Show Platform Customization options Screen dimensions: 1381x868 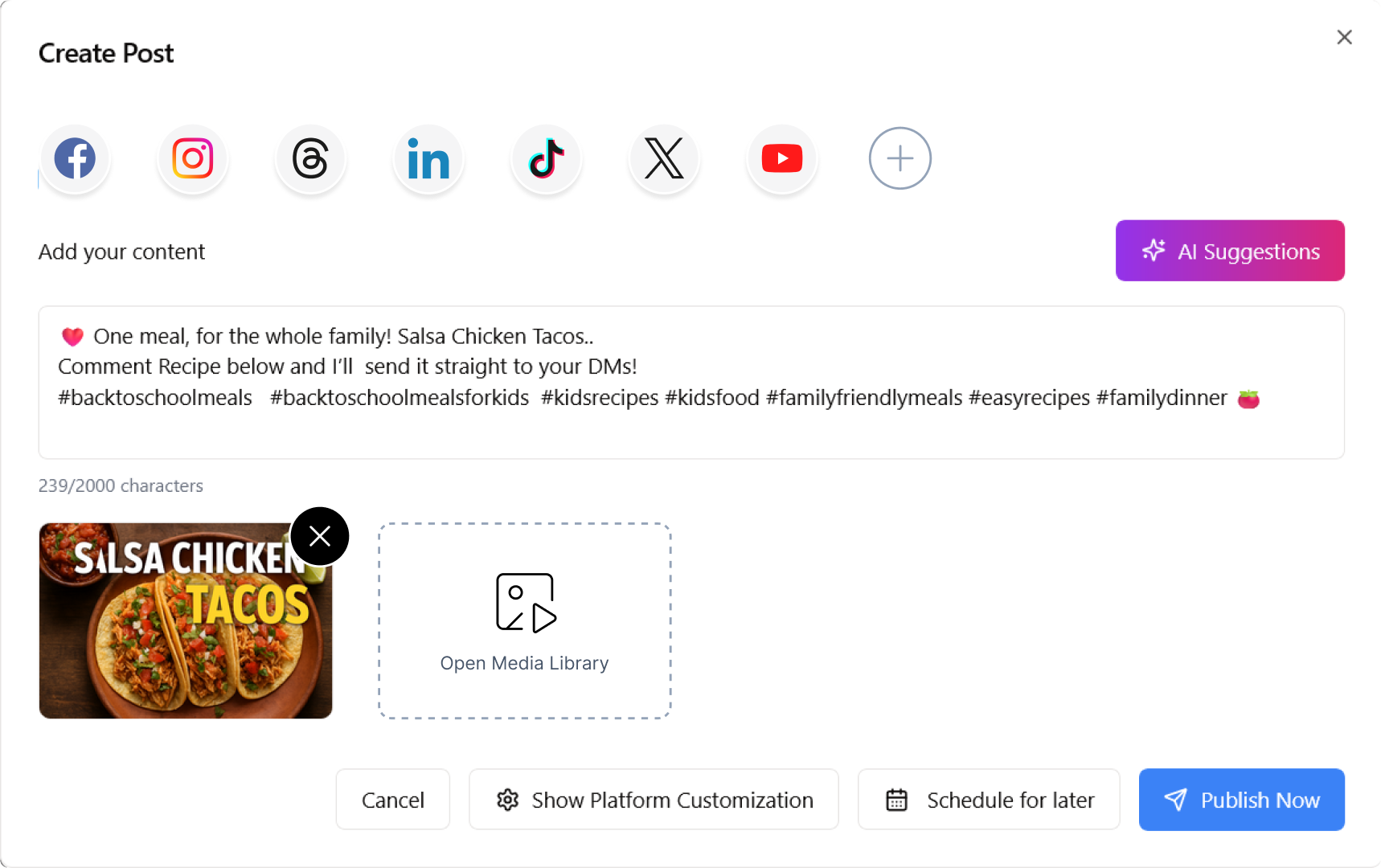pos(653,800)
